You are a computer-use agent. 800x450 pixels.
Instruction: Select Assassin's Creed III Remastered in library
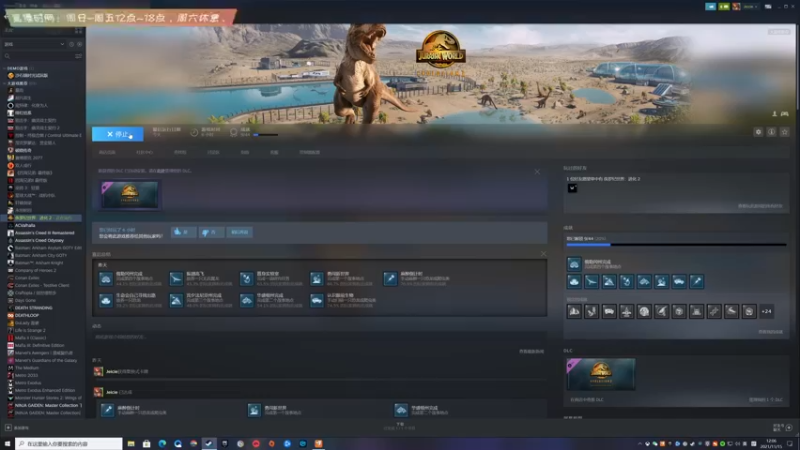44,233
